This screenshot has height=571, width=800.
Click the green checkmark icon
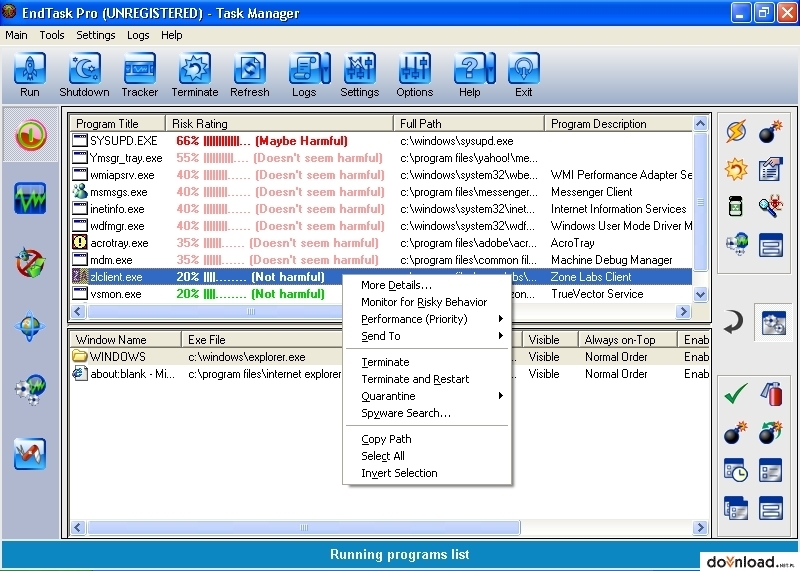(736, 393)
